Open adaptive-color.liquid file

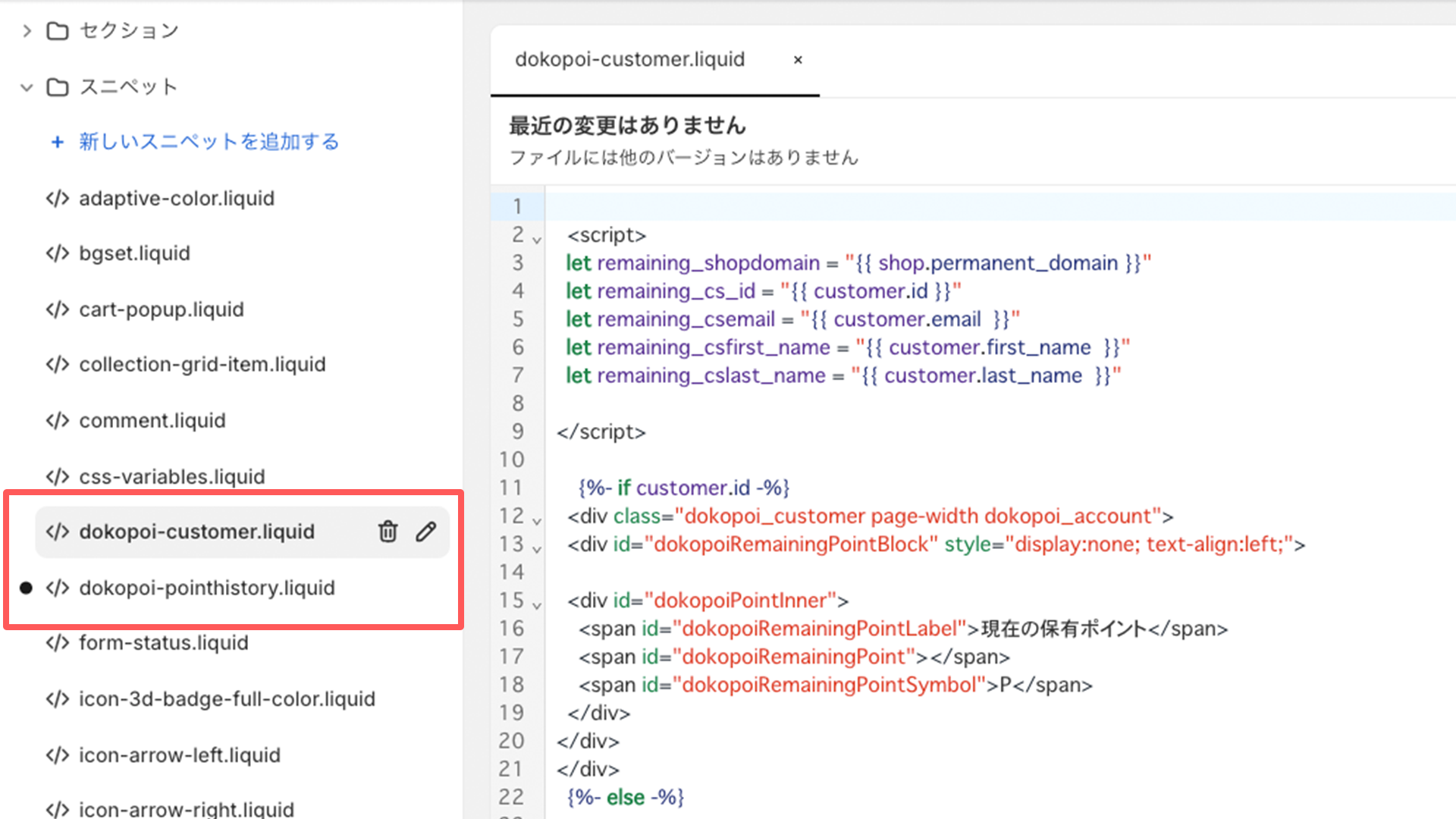[x=177, y=199]
